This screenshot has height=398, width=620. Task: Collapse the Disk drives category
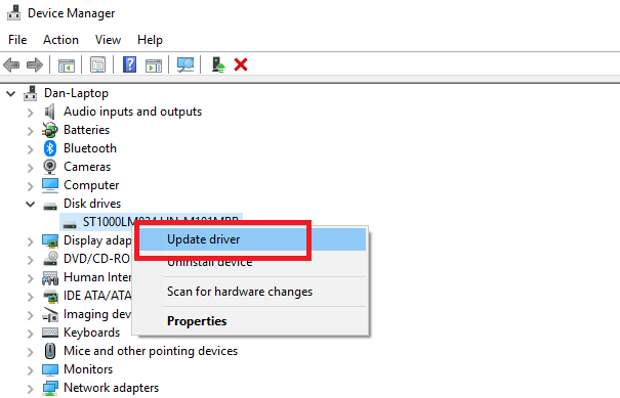(x=30, y=204)
